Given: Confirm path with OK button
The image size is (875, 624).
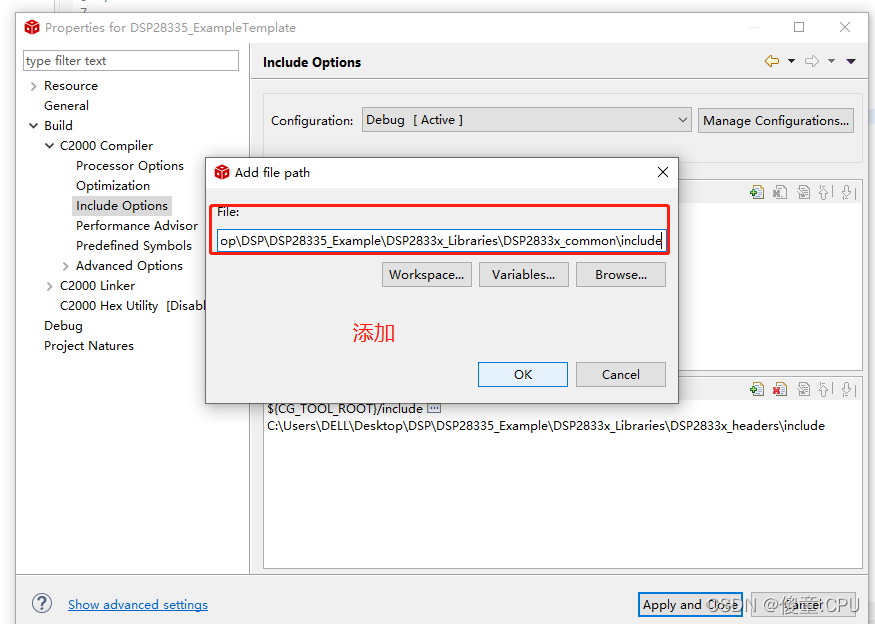Looking at the screenshot, I should coord(523,375).
